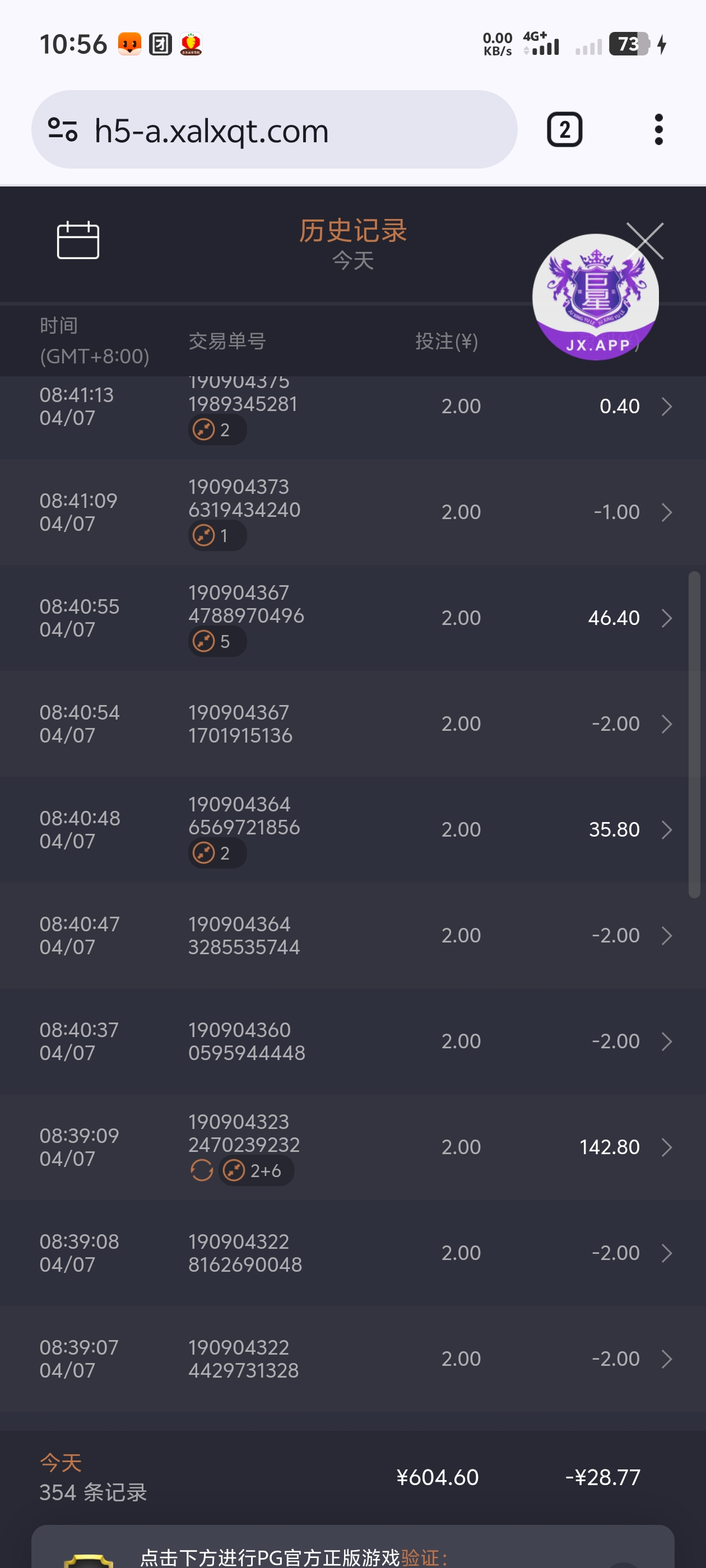
Task: Expand the 08:41:13 record with 0.40 profit
Action: [x=666, y=407]
